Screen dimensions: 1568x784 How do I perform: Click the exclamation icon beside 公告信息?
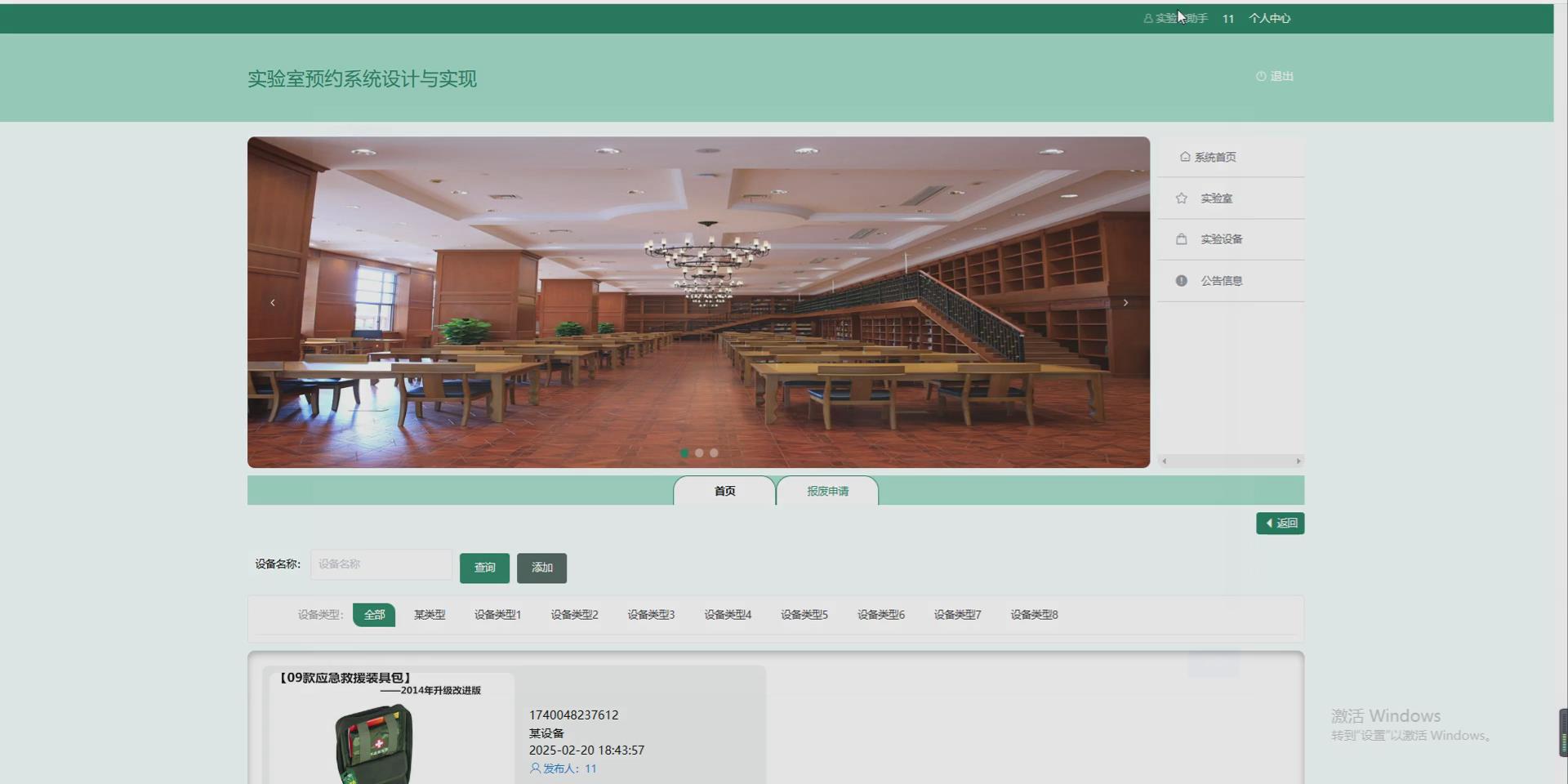pyautogui.click(x=1182, y=281)
